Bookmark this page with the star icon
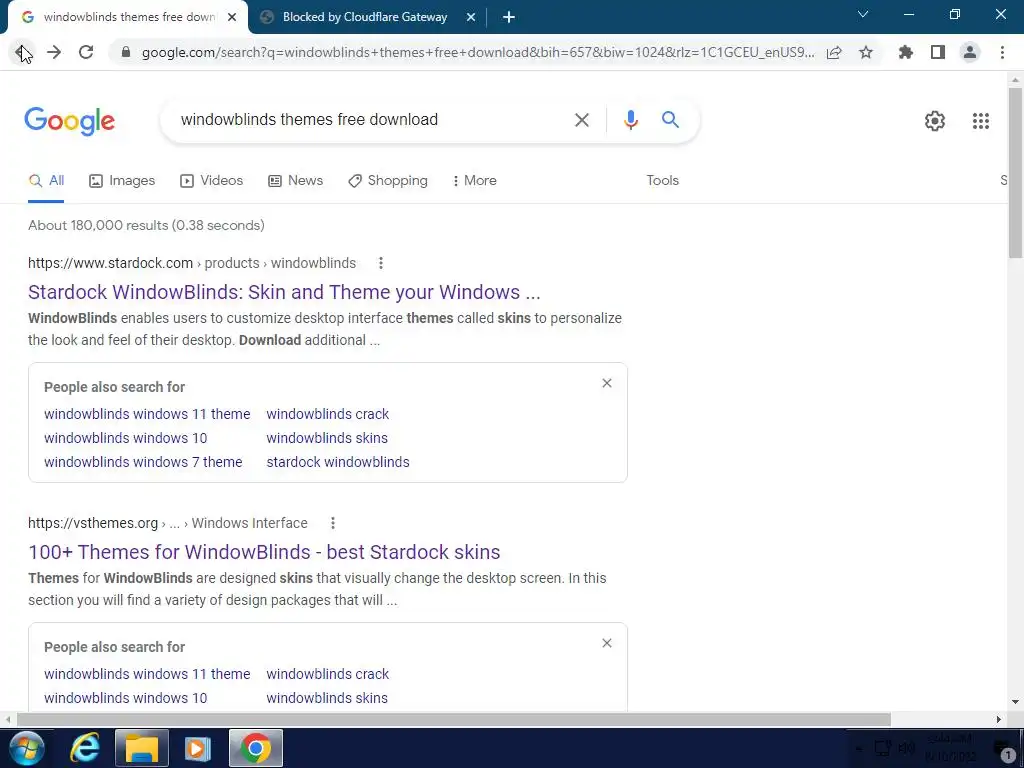 coord(866,52)
